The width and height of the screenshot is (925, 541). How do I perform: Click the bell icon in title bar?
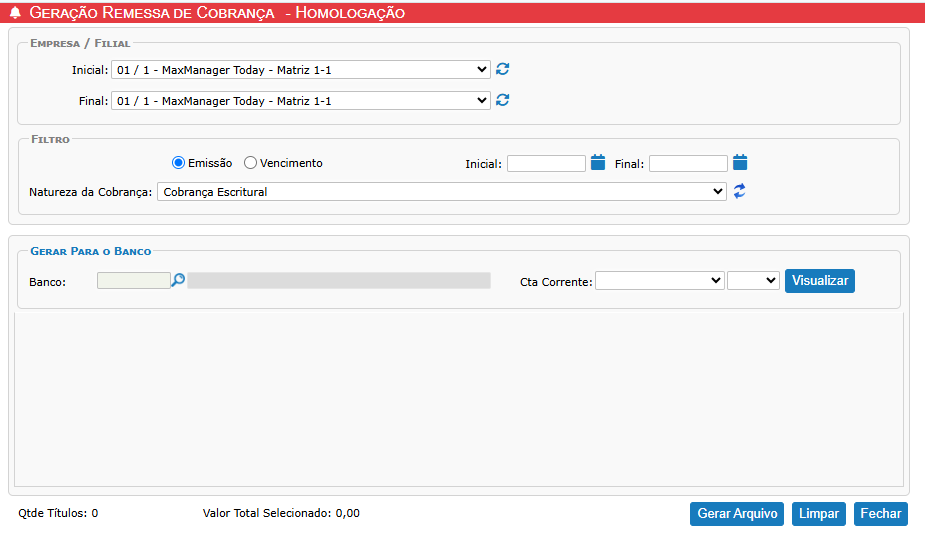point(15,13)
